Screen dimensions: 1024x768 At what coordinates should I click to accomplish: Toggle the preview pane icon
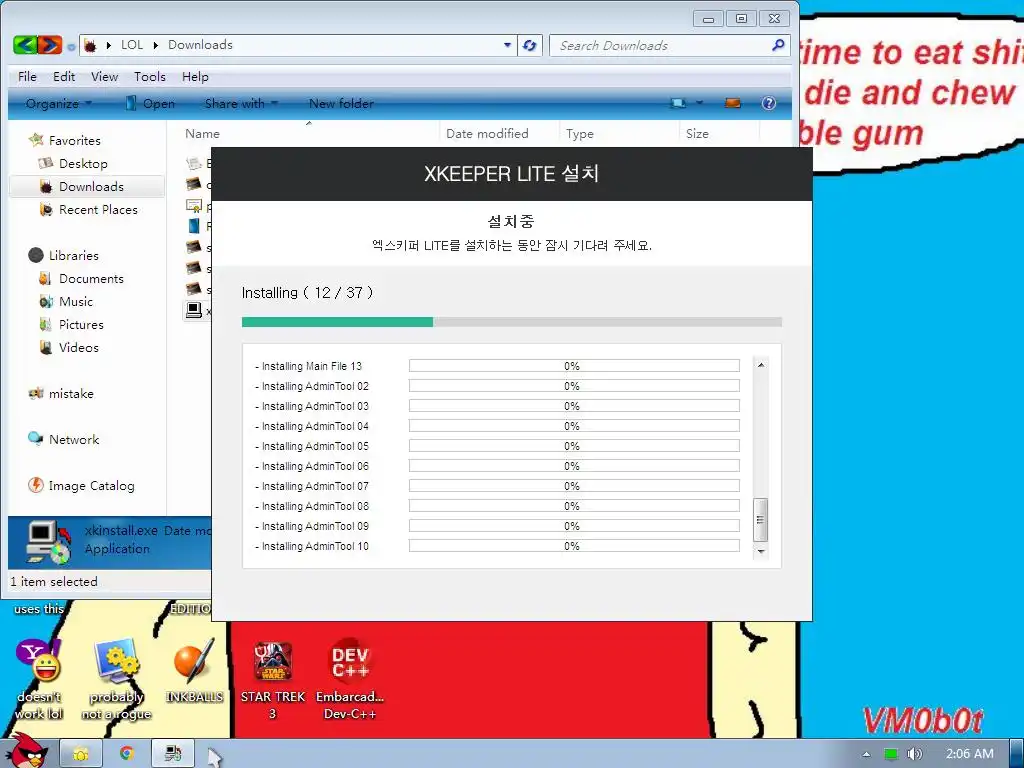[x=733, y=103]
